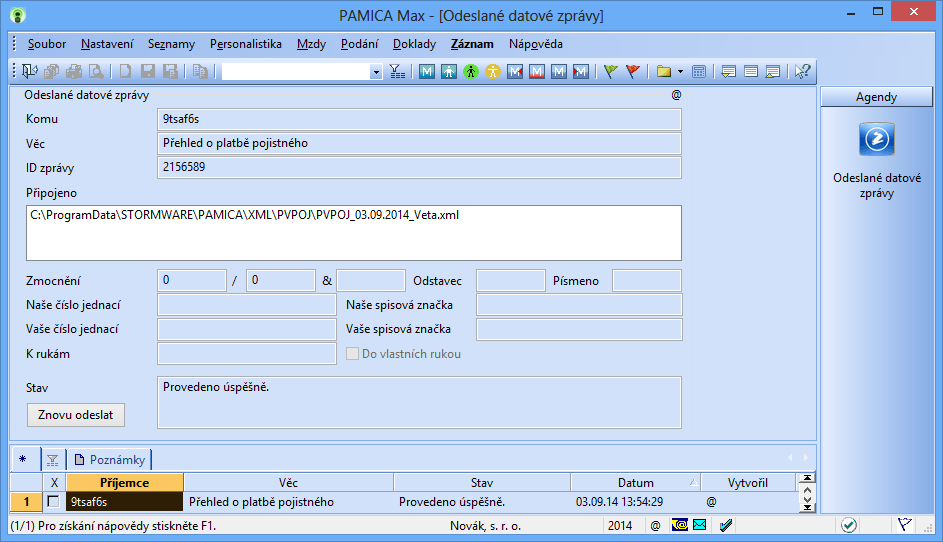Screen dimensions: 943x542
Task: Click the Agendy panel header button
Action: coord(876,97)
